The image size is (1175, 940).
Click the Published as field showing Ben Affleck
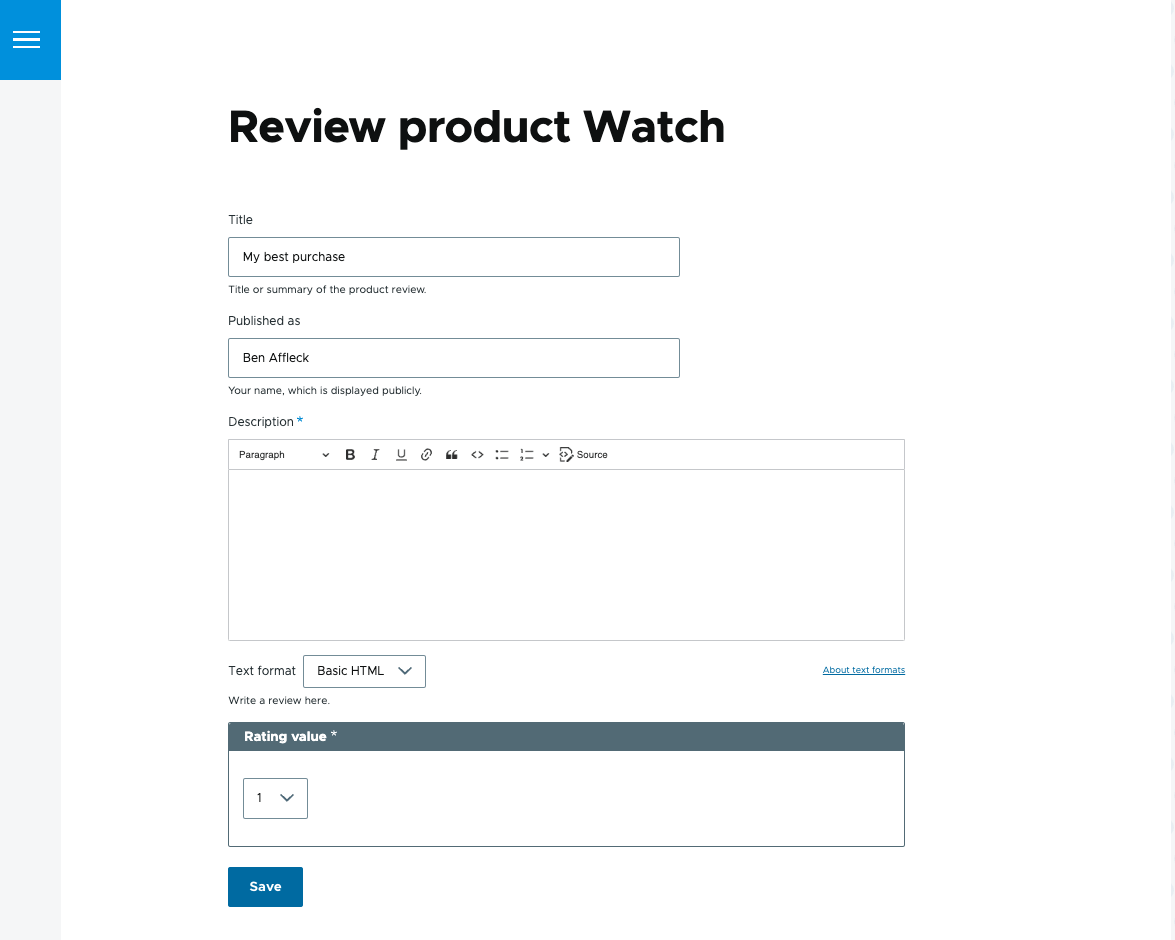click(453, 358)
